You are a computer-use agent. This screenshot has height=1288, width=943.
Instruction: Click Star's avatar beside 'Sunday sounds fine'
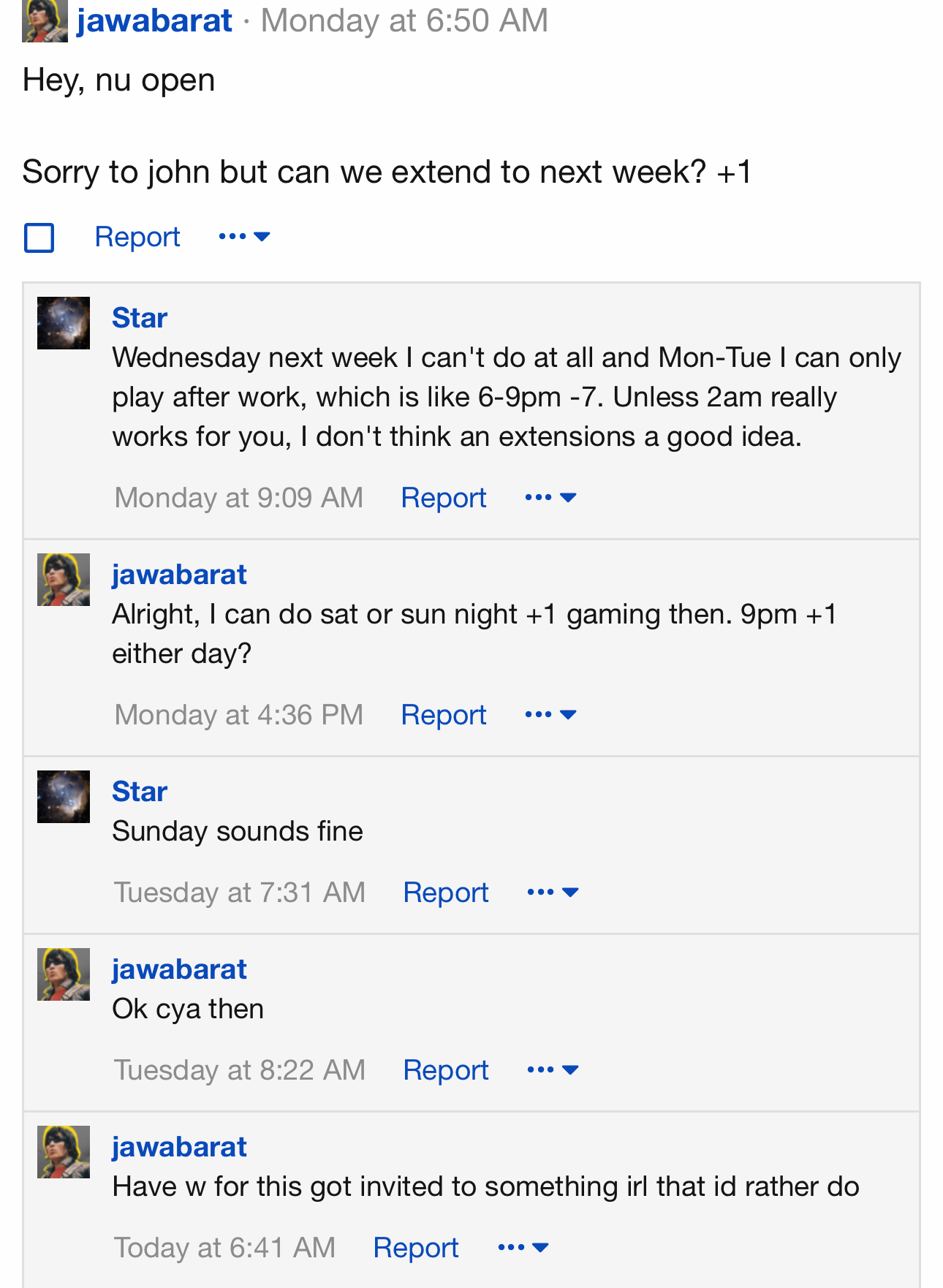click(64, 797)
